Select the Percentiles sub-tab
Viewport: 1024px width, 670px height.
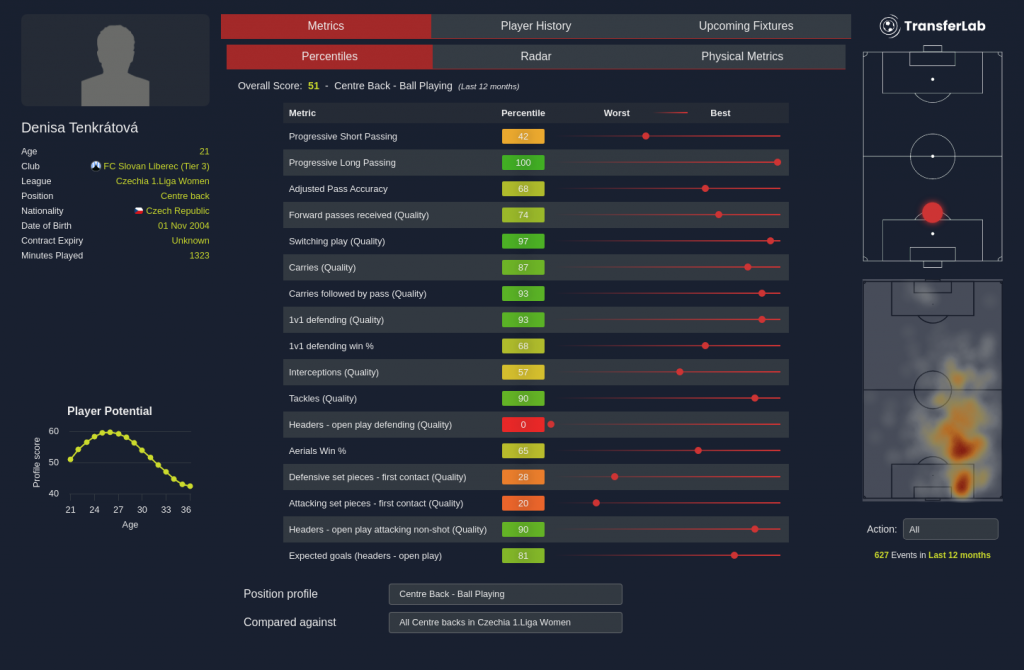point(329,57)
